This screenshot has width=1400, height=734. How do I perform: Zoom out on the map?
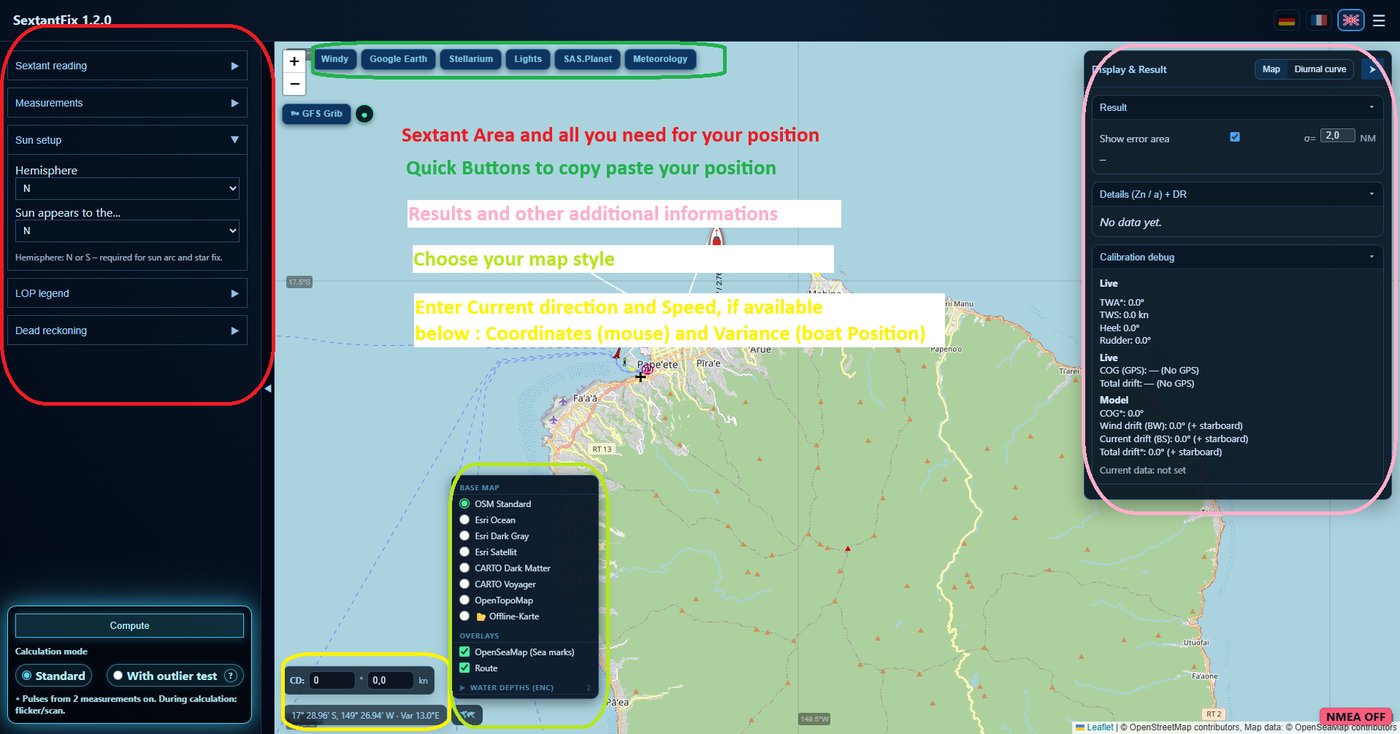(294, 83)
